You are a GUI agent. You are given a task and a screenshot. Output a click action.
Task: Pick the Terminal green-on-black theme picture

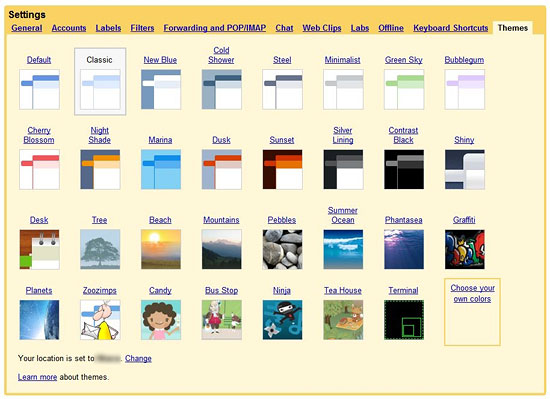click(x=404, y=320)
